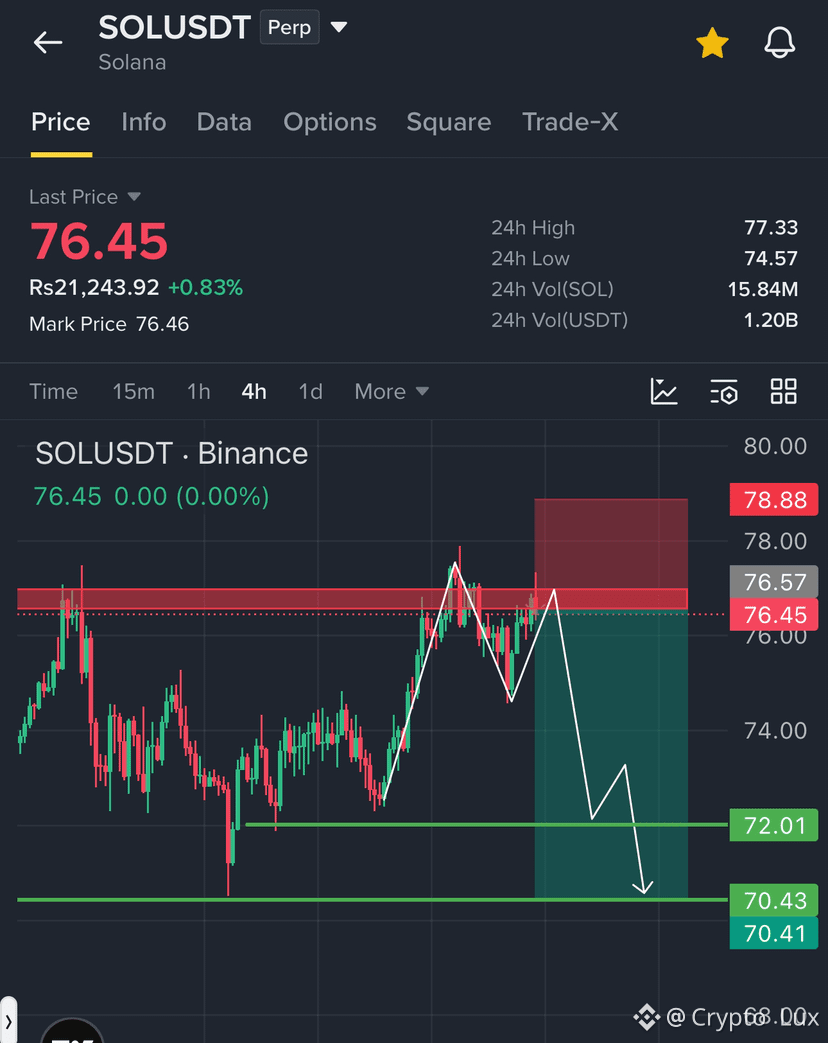Go back using the arrow icon

(48, 43)
